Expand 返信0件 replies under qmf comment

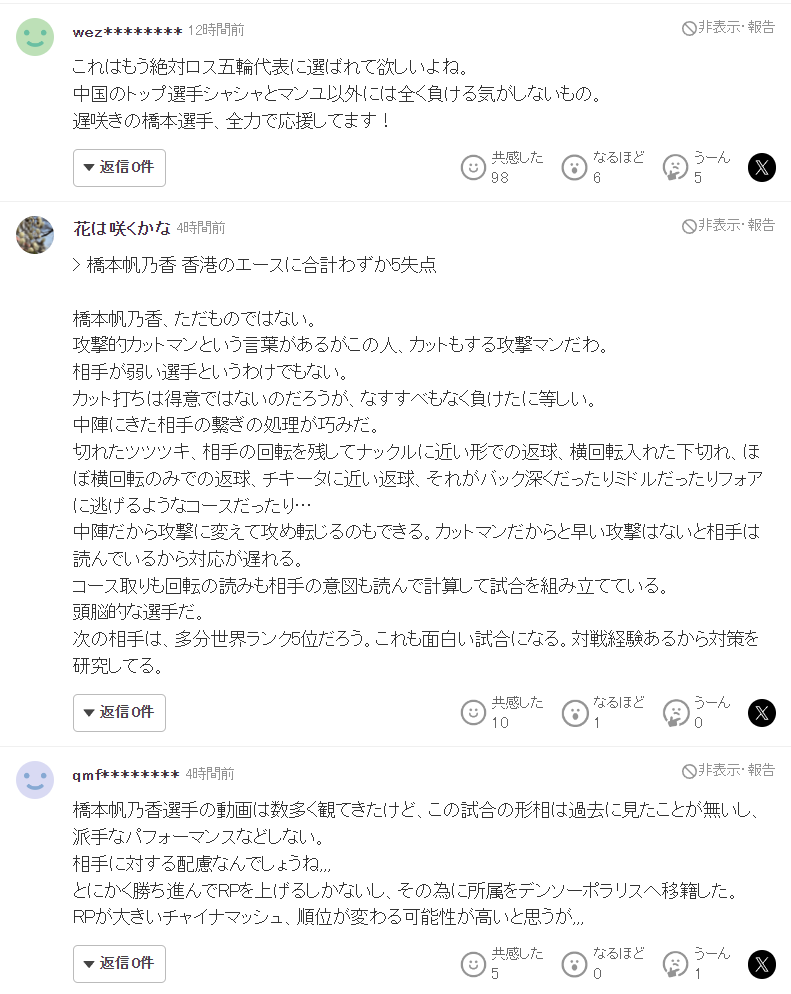(x=119, y=963)
